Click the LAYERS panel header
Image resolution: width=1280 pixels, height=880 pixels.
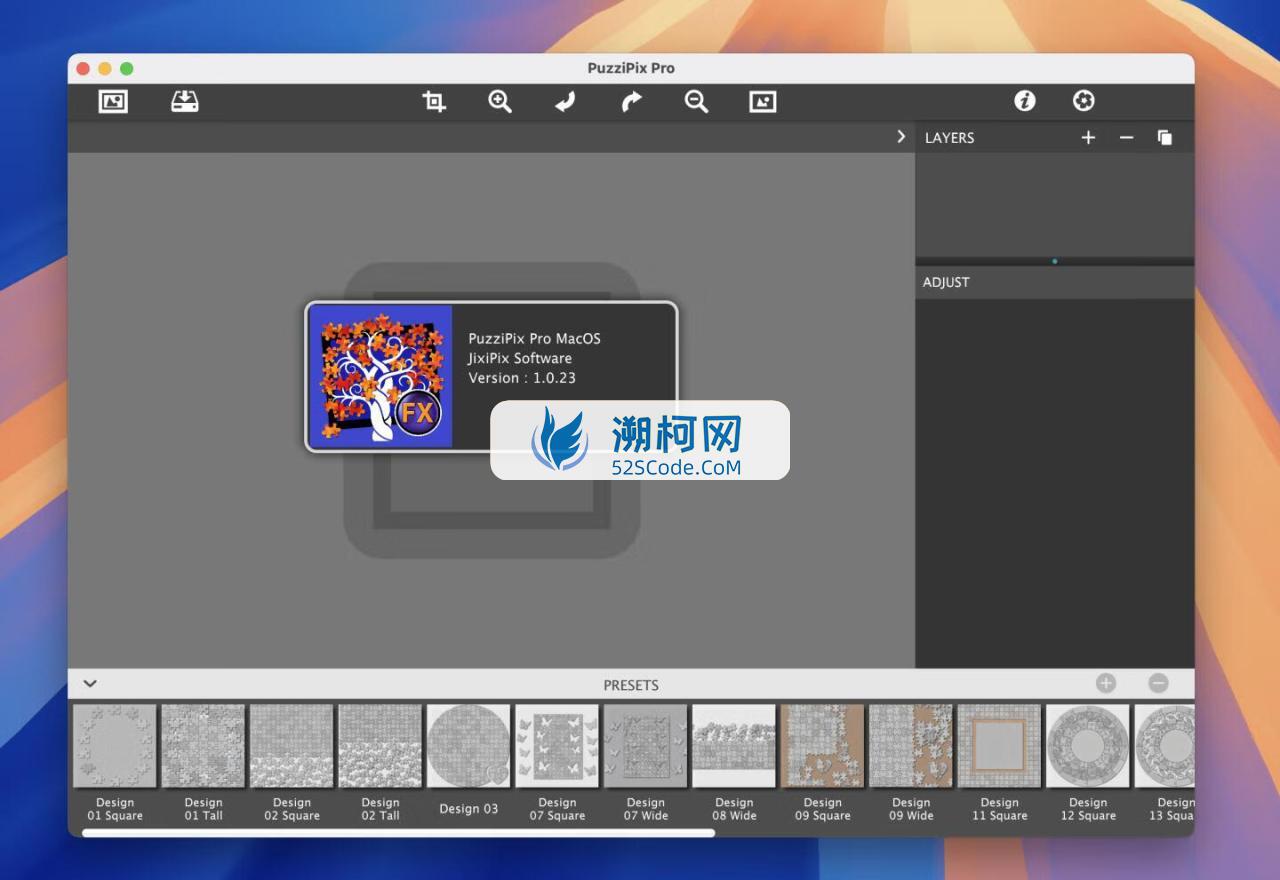coord(949,138)
